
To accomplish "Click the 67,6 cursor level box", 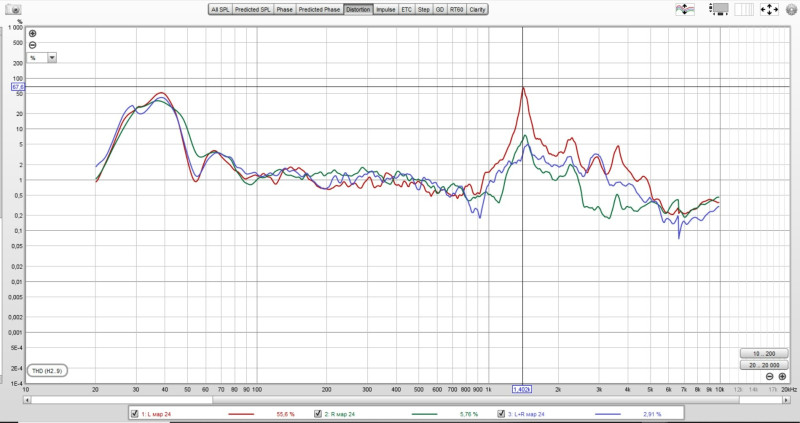I will pyautogui.click(x=18, y=87).
